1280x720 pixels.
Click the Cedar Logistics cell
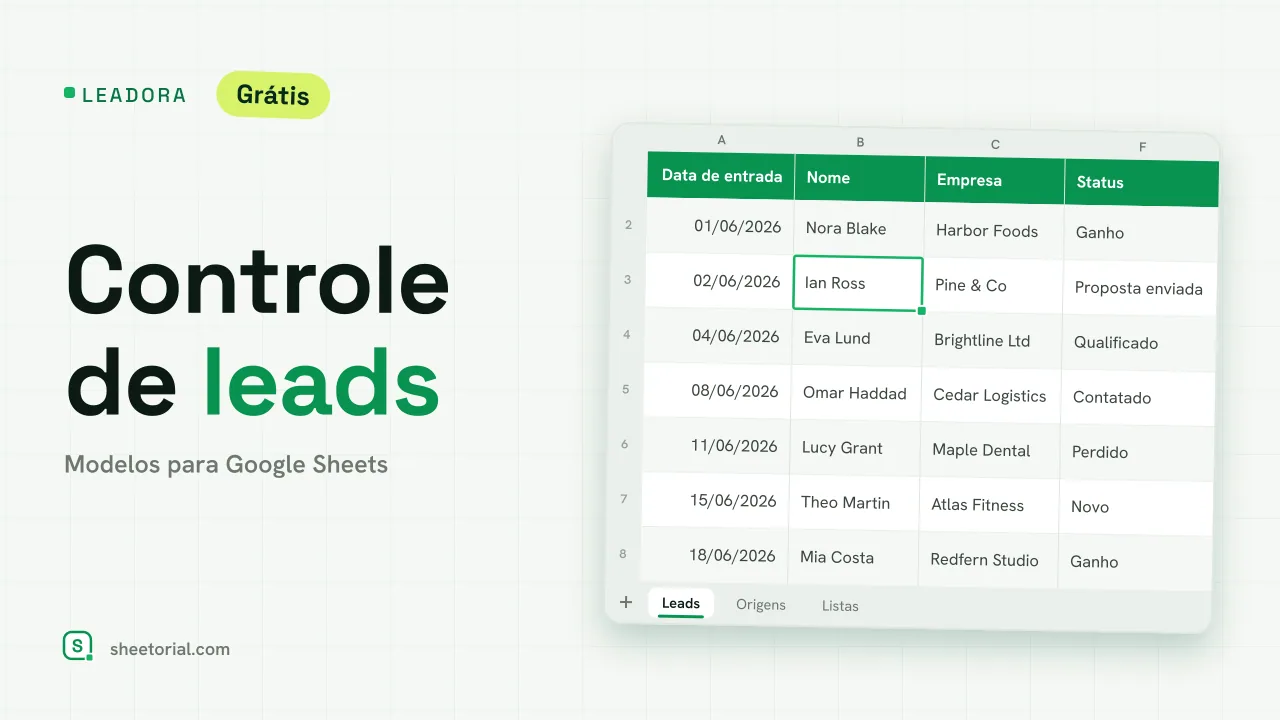coord(991,396)
